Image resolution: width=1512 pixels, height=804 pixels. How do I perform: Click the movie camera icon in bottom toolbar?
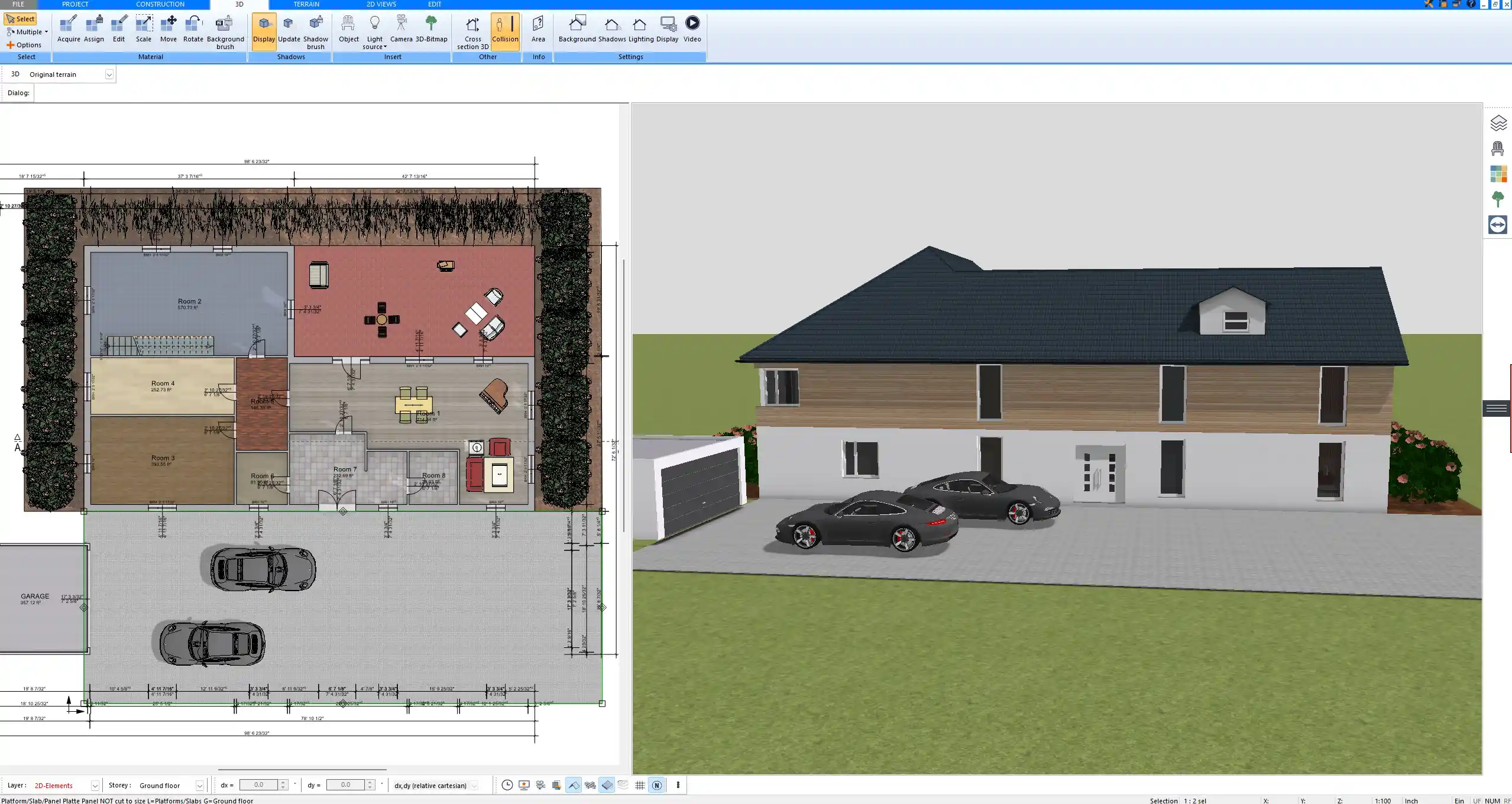pos(540,785)
